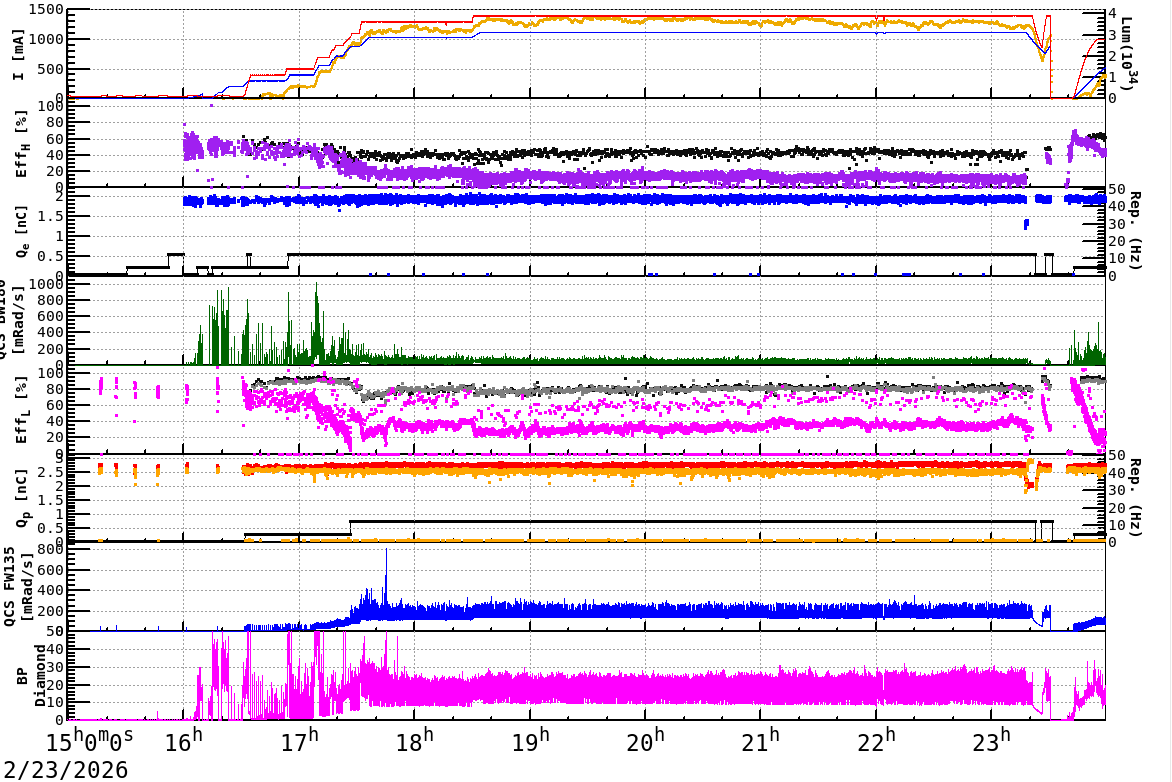Viewport: 1172px width, 782px height.
Task: Click the BP Diamond axis title
Action: [x=31, y=676]
